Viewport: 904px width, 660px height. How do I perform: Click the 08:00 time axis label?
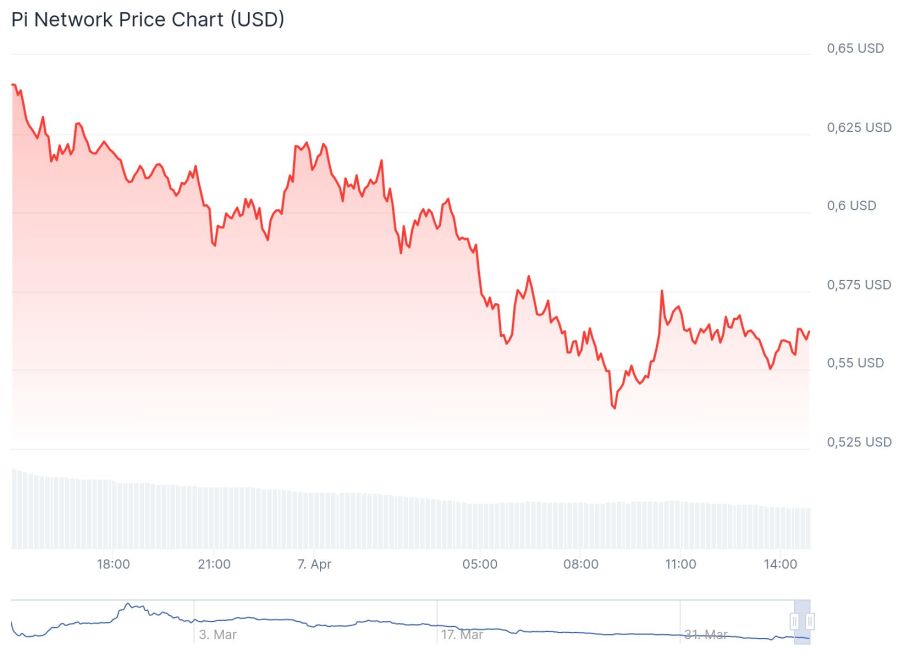click(x=581, y=564)
